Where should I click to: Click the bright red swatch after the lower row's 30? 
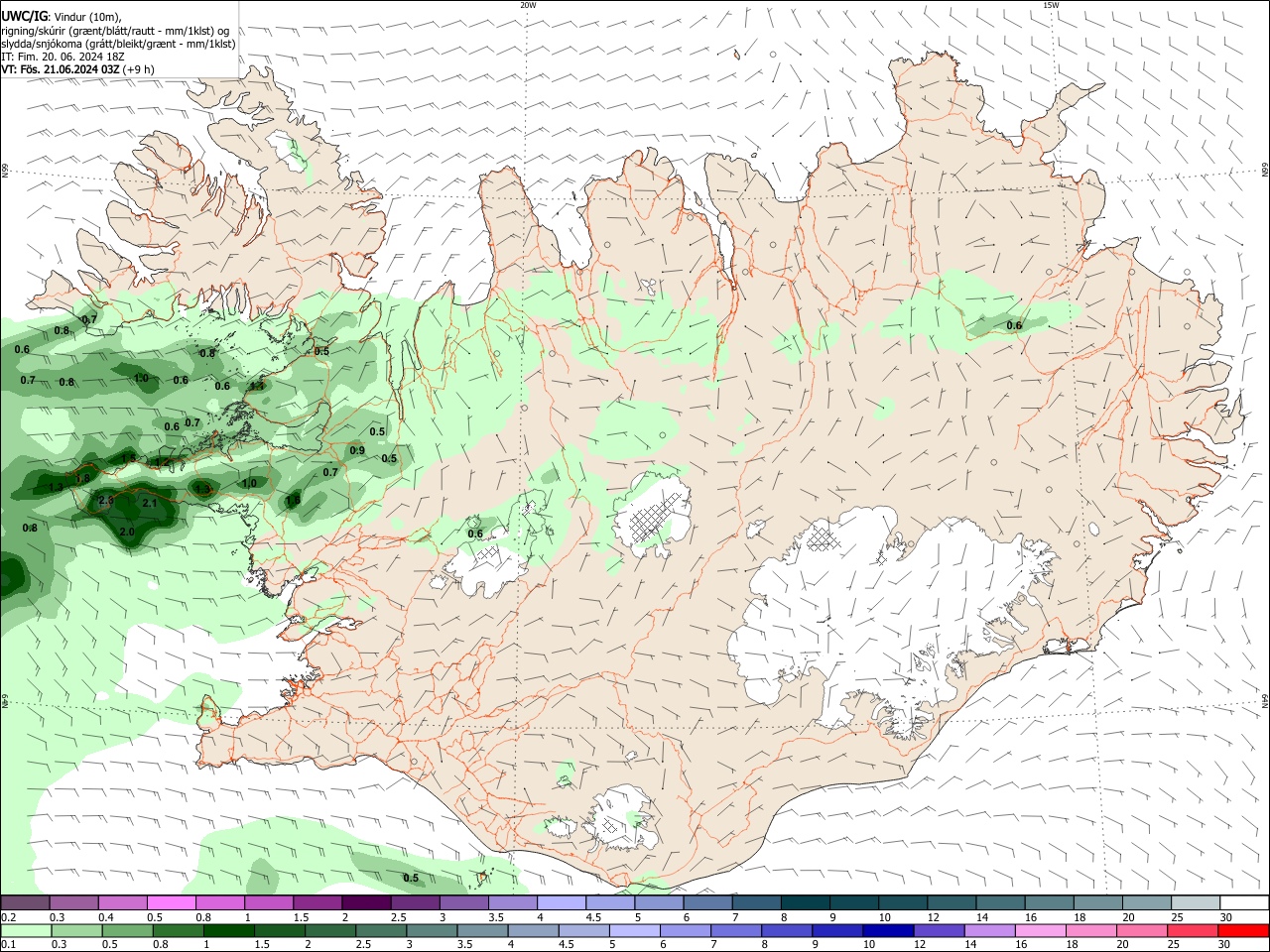pos(1242,930)
